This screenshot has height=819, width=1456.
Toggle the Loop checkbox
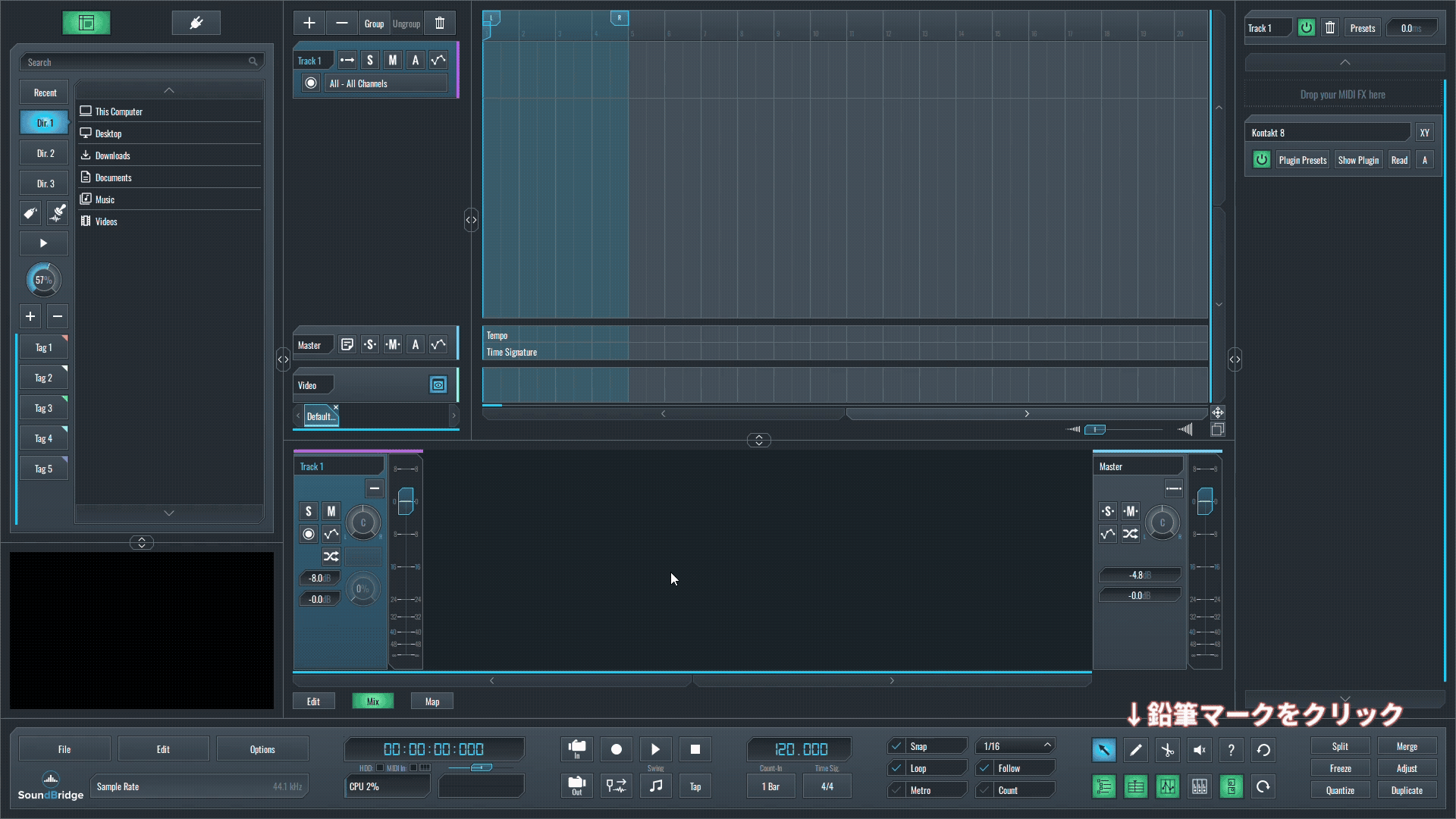click(x=896, y=768)
